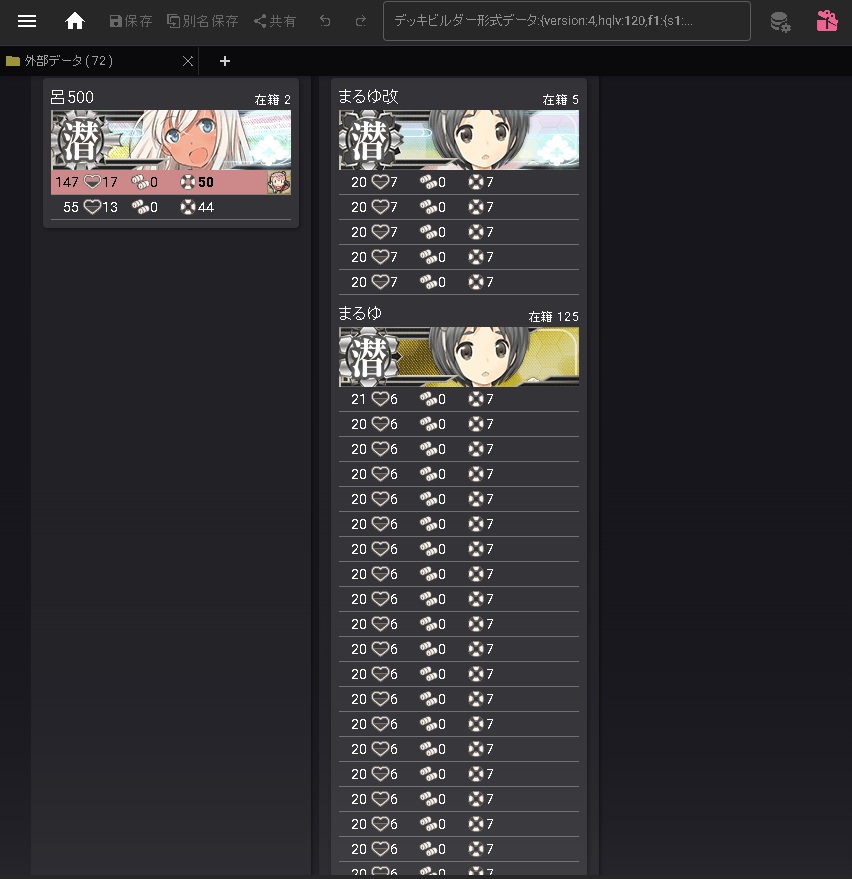The height and width of the screenshot is (879, 852).
Task: Click the pink gift box icon
Action: (x=827, y=21)
